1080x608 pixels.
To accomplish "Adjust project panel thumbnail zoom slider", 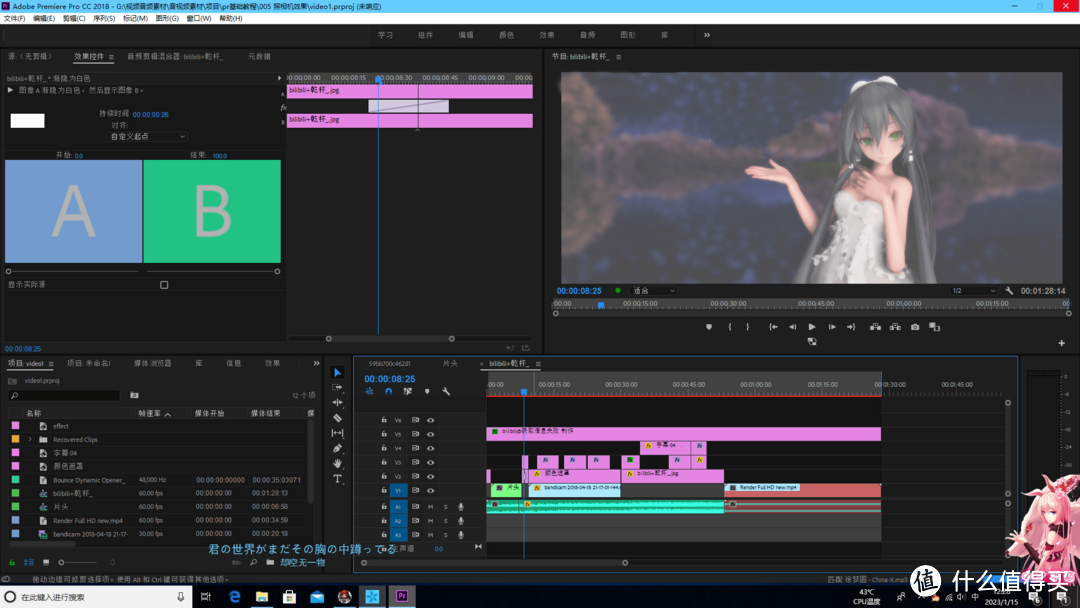I will 62,563.
